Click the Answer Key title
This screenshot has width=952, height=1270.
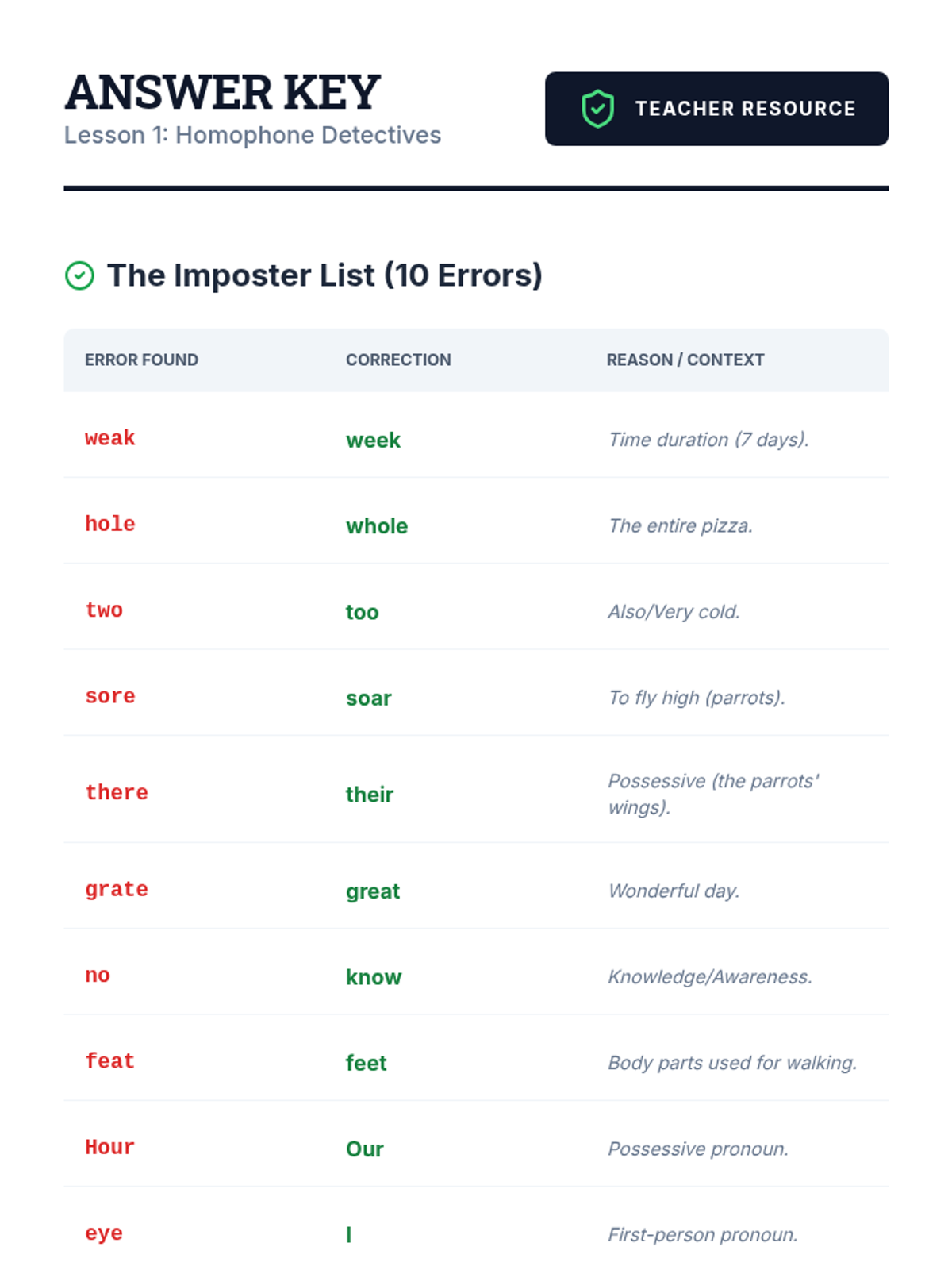point(223,92)
